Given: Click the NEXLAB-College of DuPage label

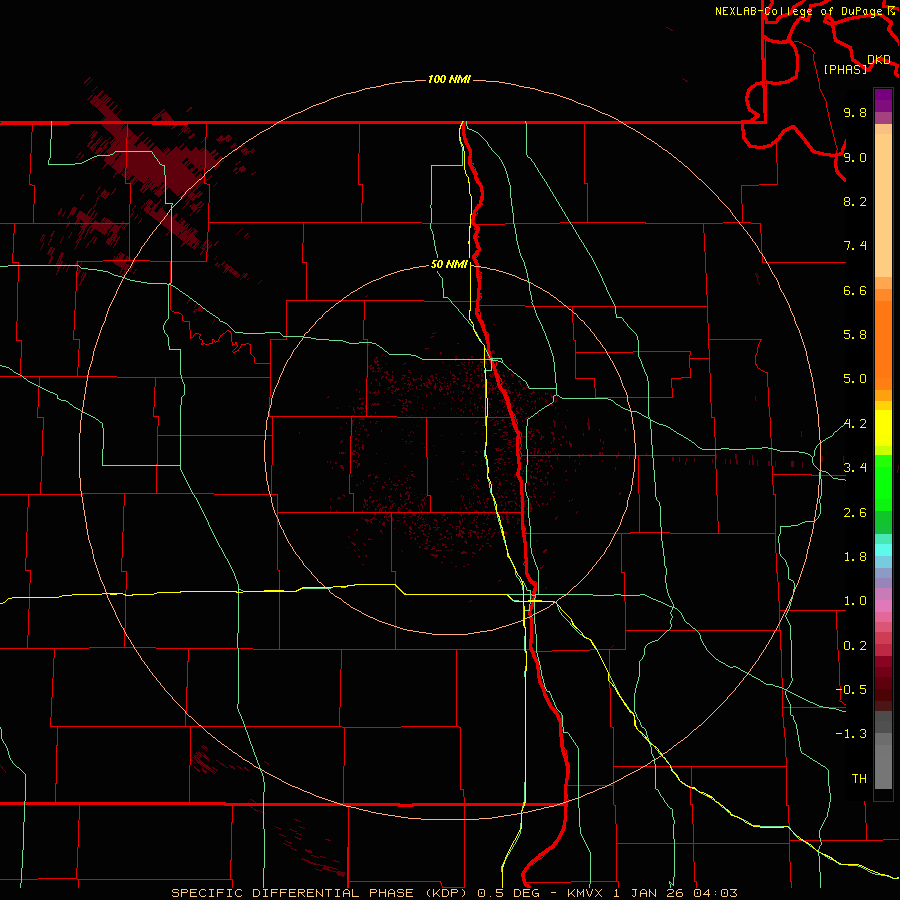Looking at the screenshot, I should (x=804, y=11).
